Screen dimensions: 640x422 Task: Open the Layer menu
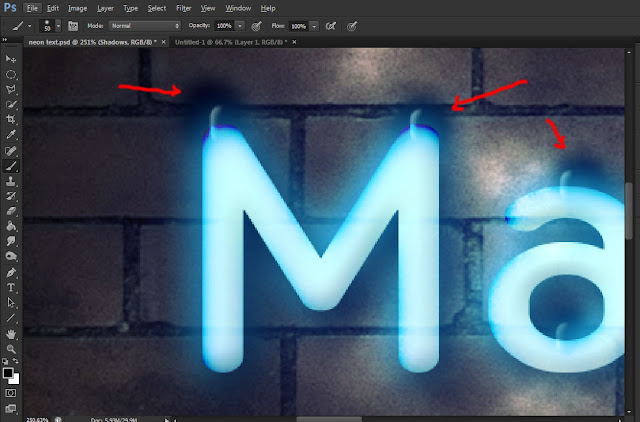105,8
